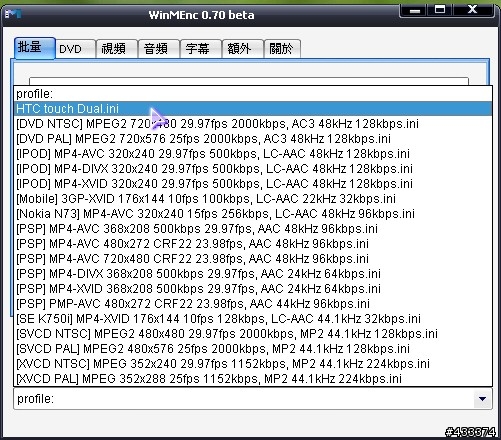Click the WinMEnc app icon in title bar
The height and width of the screenshot is (440, 501).
coord(13,14)
